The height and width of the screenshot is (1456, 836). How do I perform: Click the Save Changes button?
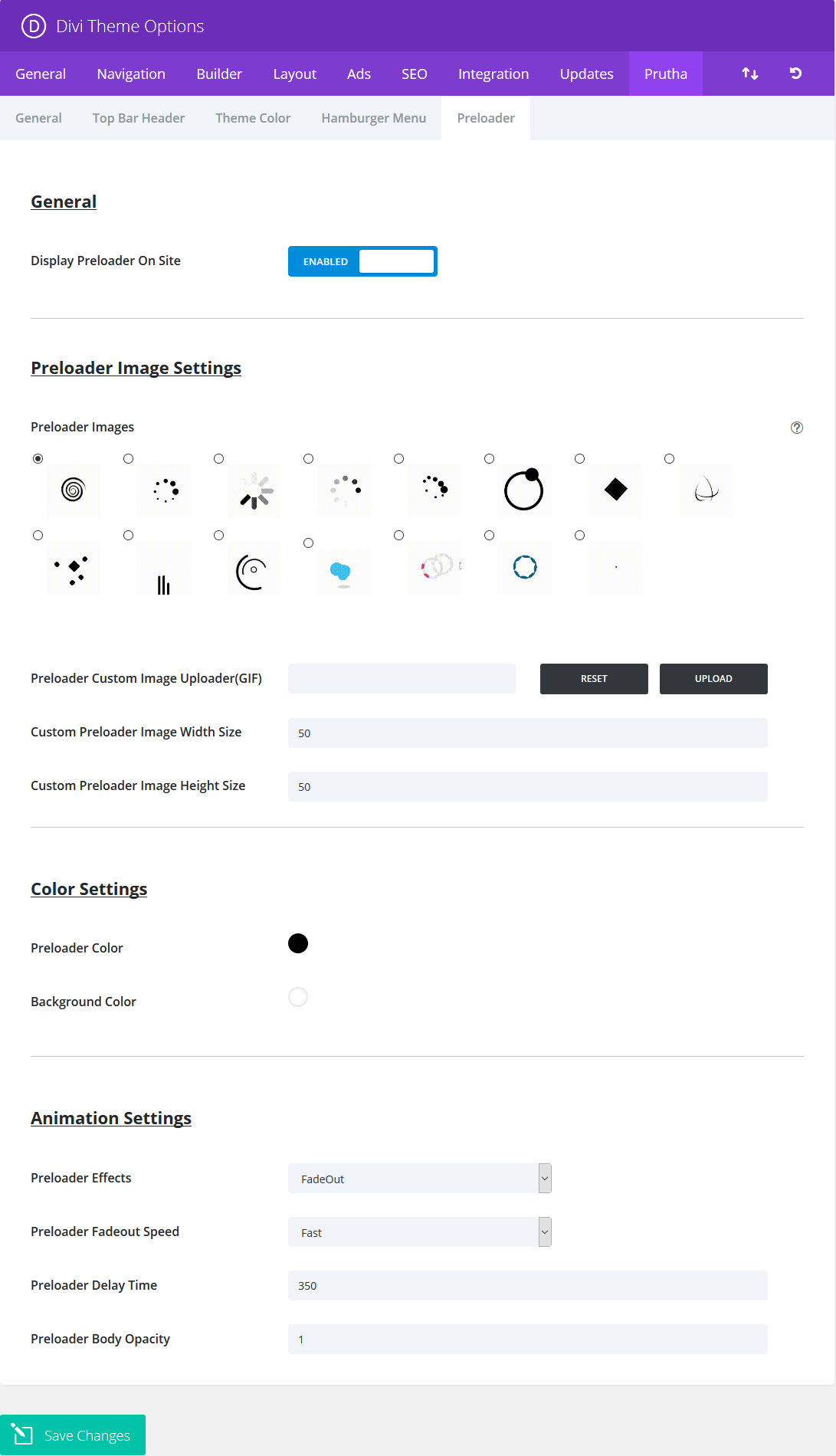click(x=73, y=1435)
